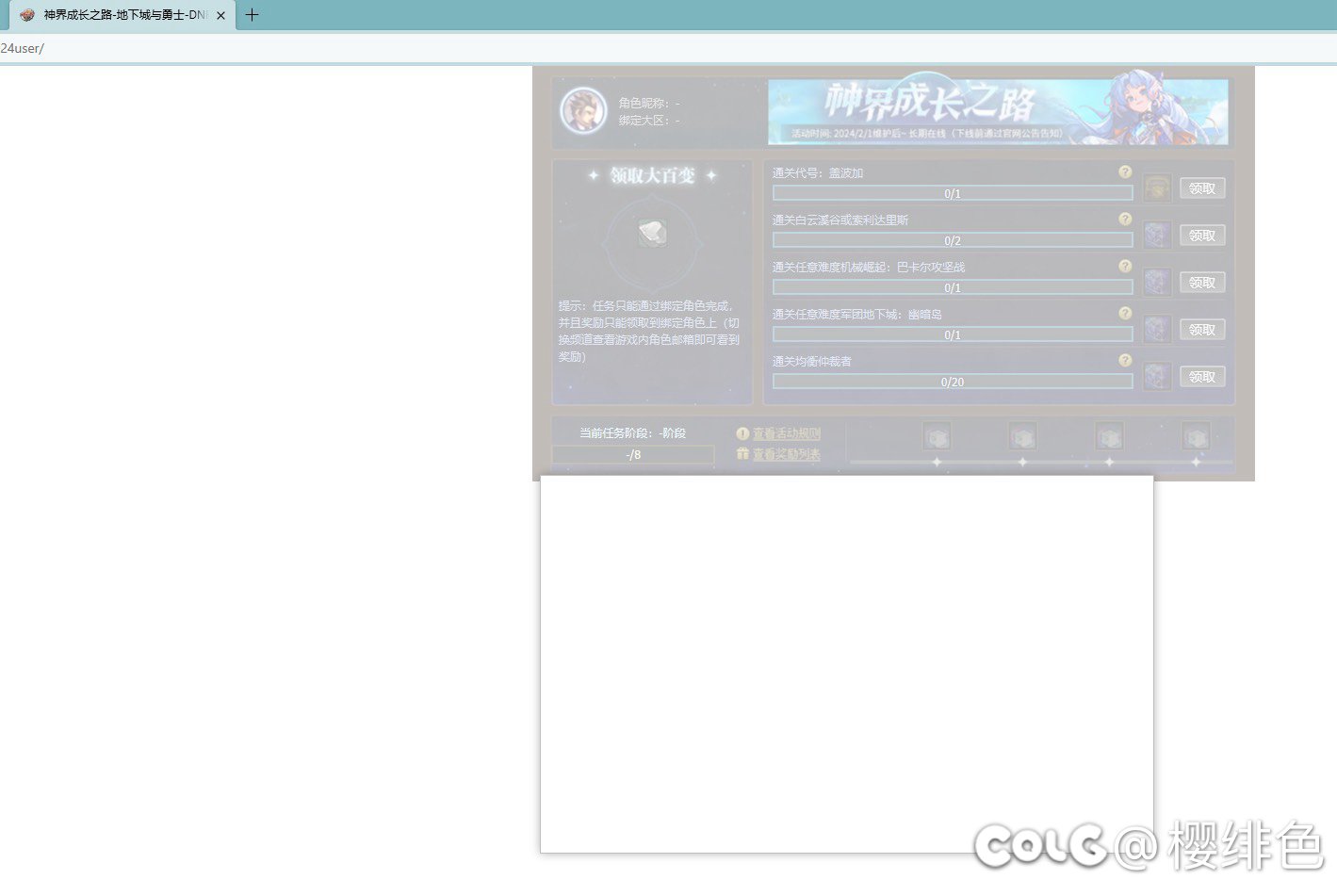Click fourth stage reward box icon
This screenshot has width=1337, height=896.
tap(1197, 436)
